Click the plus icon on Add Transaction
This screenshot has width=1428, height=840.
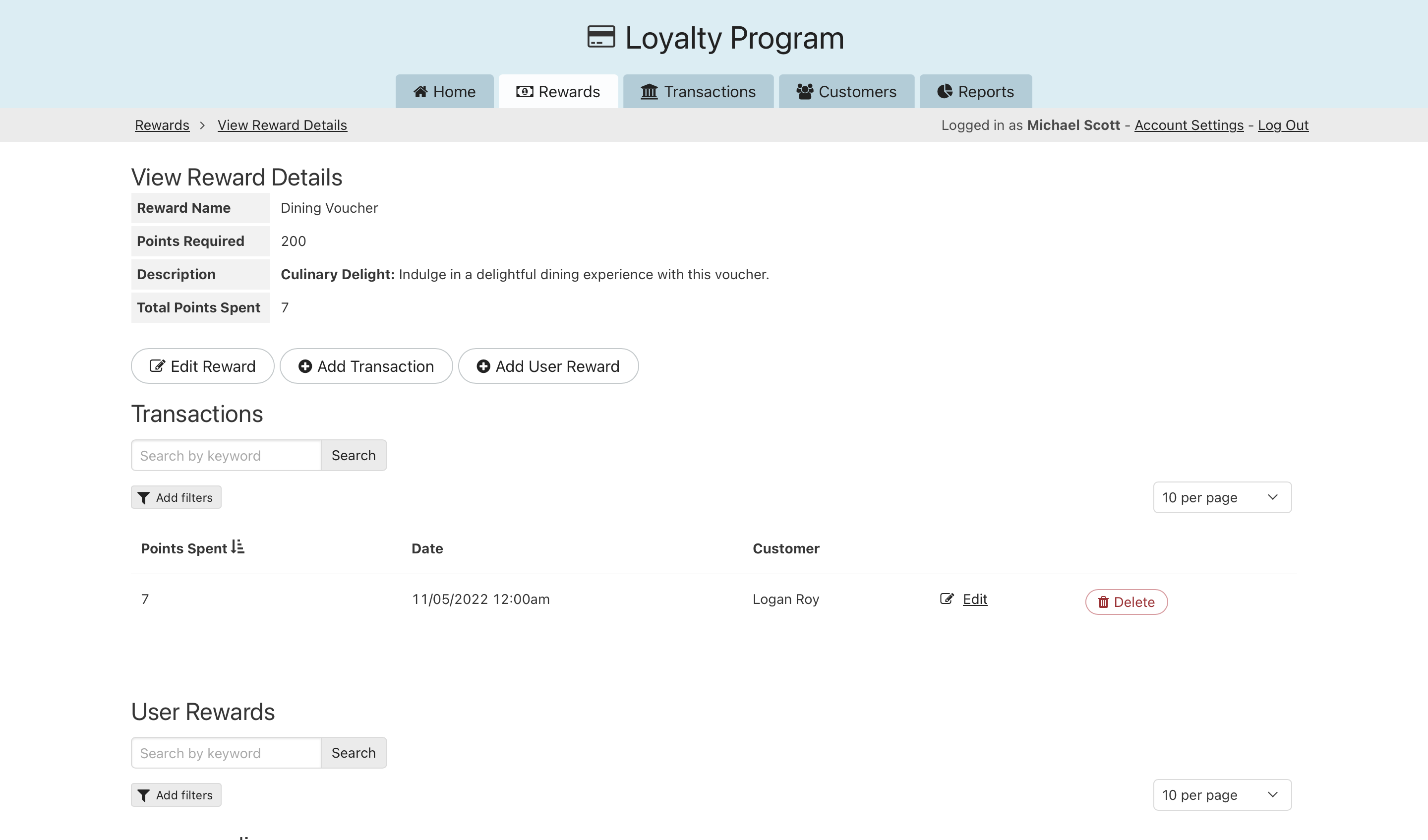tap(305, 367)
